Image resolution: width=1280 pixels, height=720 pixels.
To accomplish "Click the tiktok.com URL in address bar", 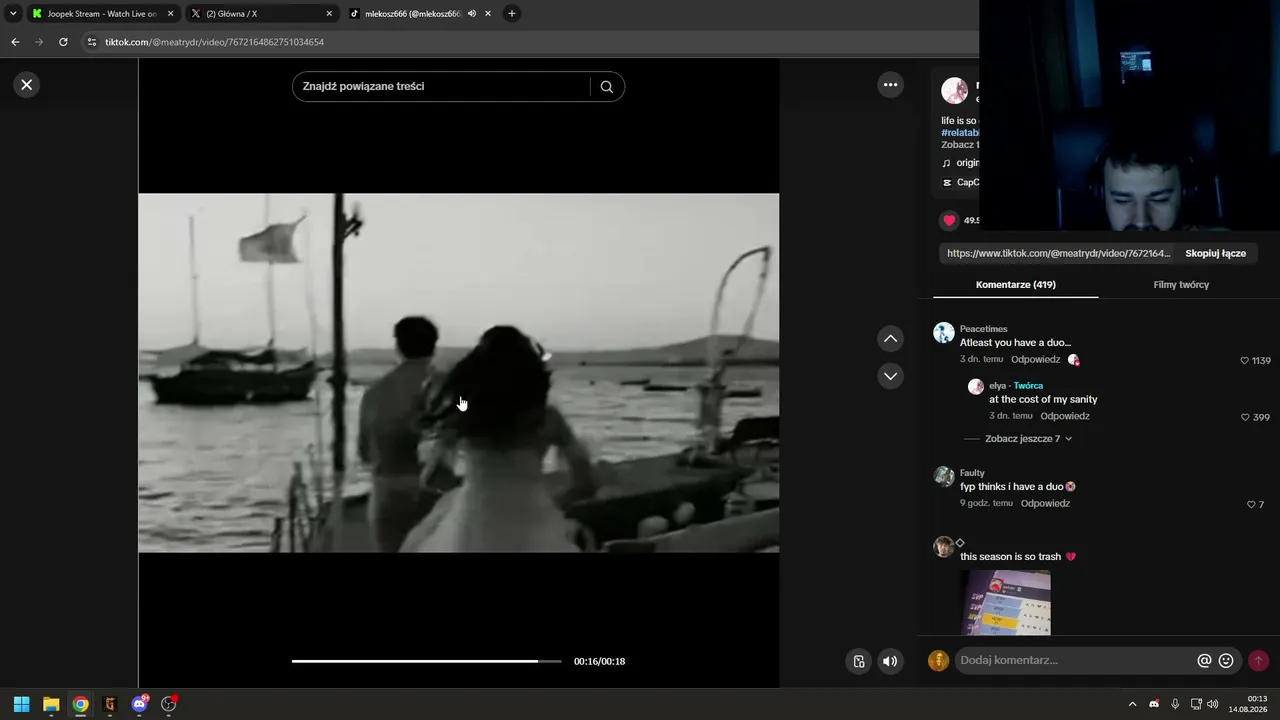I will click(x=214, y=42).
